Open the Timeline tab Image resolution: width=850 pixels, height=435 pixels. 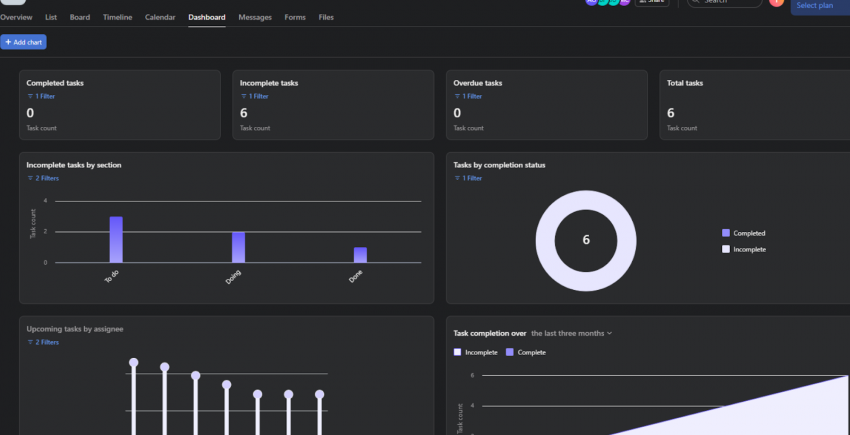point(117,18)
